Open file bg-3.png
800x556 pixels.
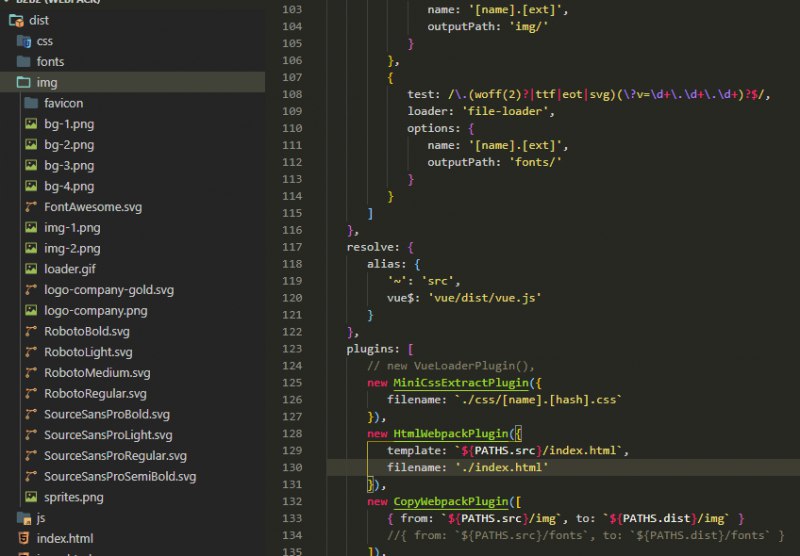click(69, 166)
